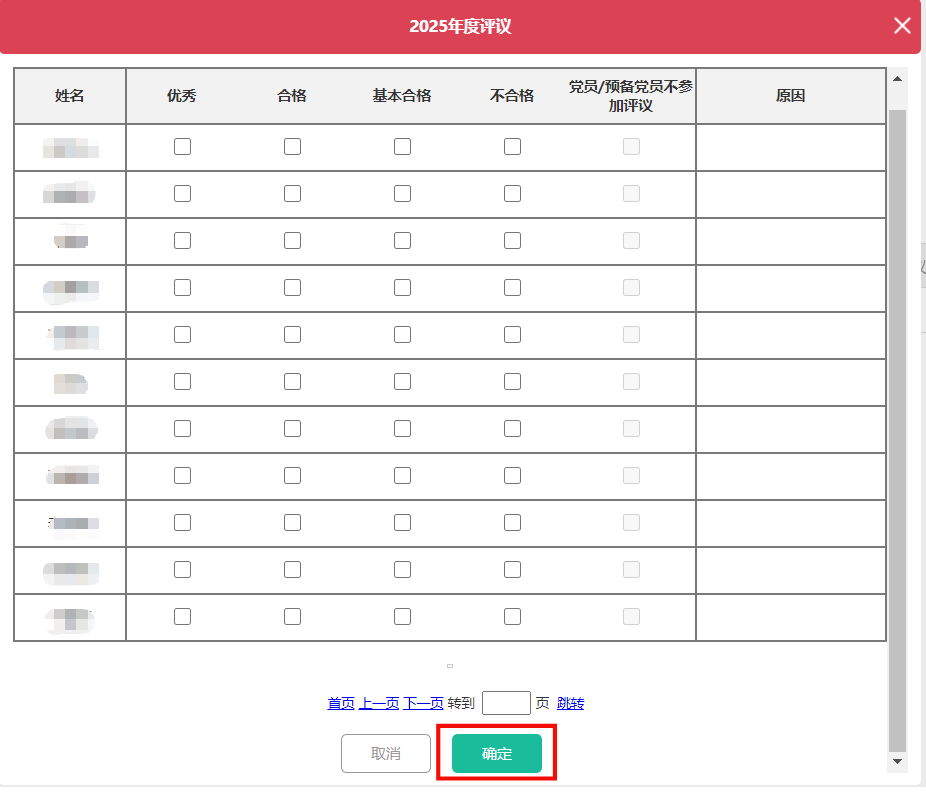
Task: Go to 下一页 next page link
Action: [x=423, y=703]
